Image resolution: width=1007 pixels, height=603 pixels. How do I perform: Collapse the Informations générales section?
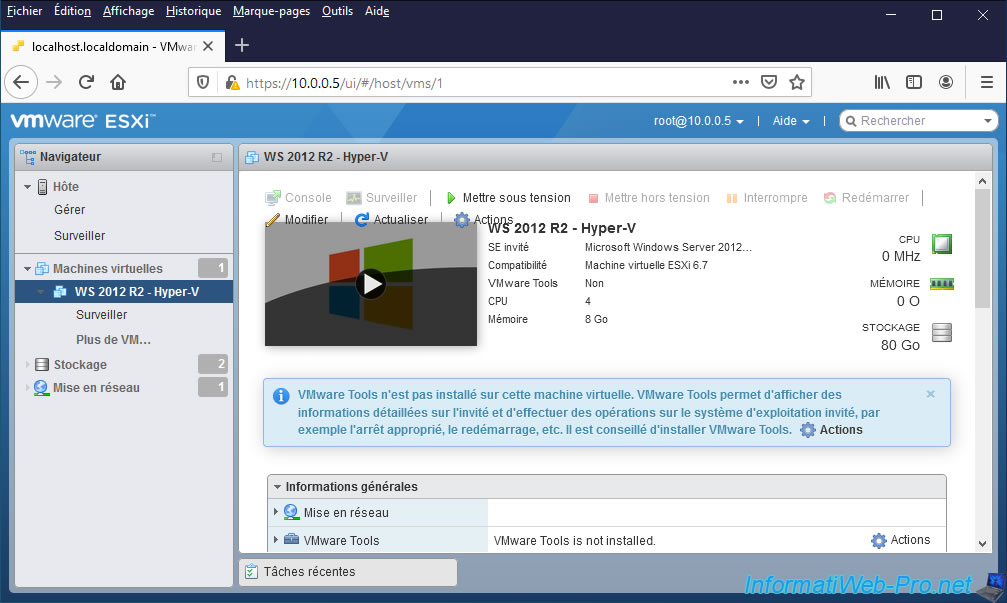point(277,487)
